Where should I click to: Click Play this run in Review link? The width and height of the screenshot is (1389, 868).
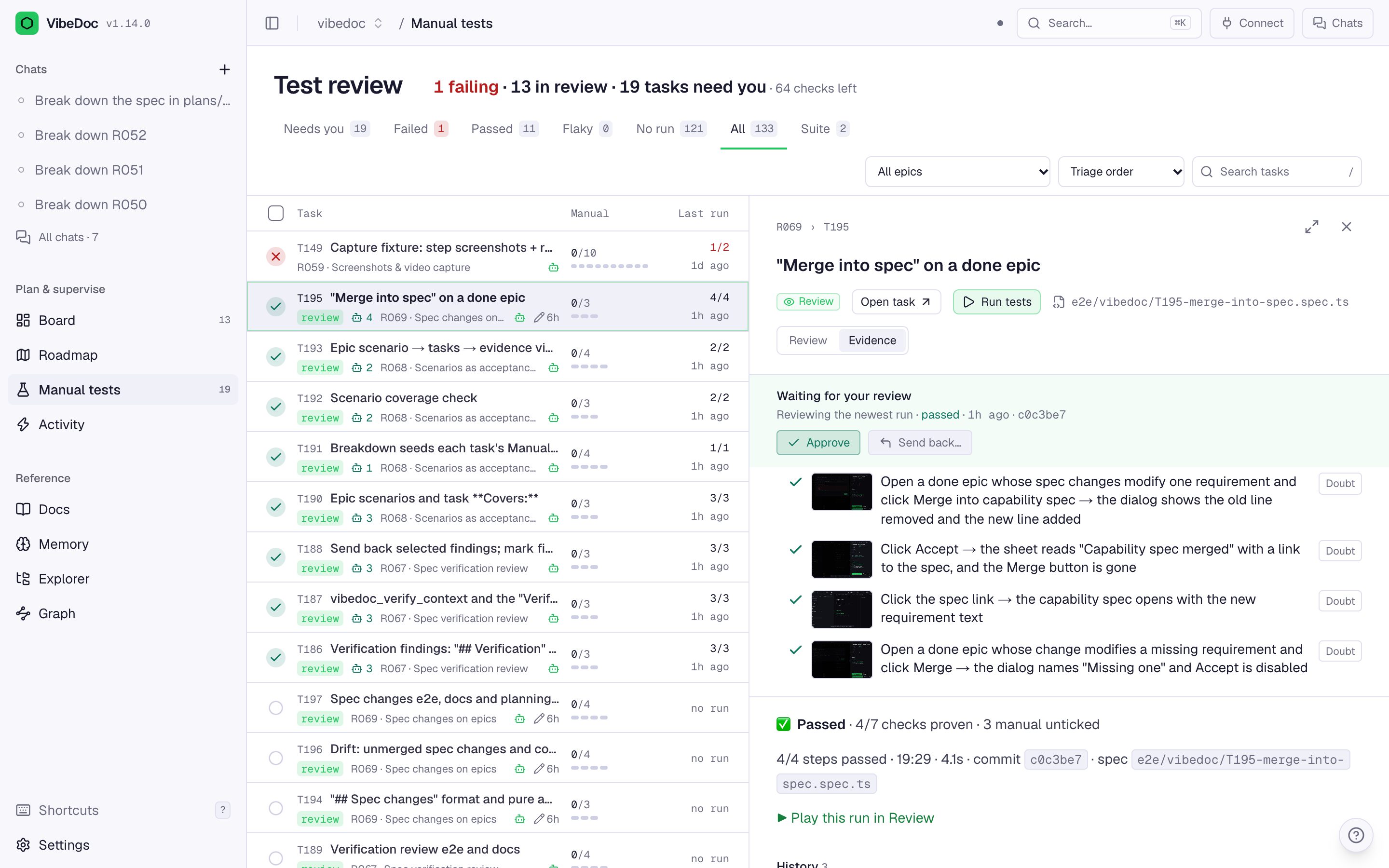click(x=855, y=817)
